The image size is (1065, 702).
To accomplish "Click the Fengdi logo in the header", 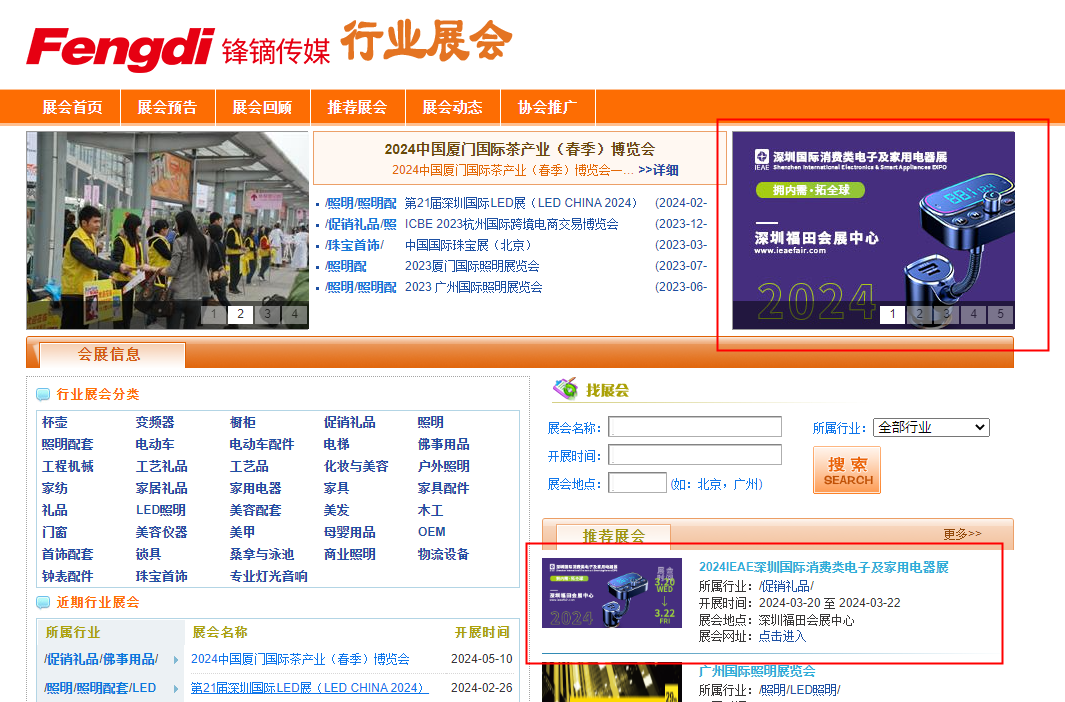I will [119, 47].
